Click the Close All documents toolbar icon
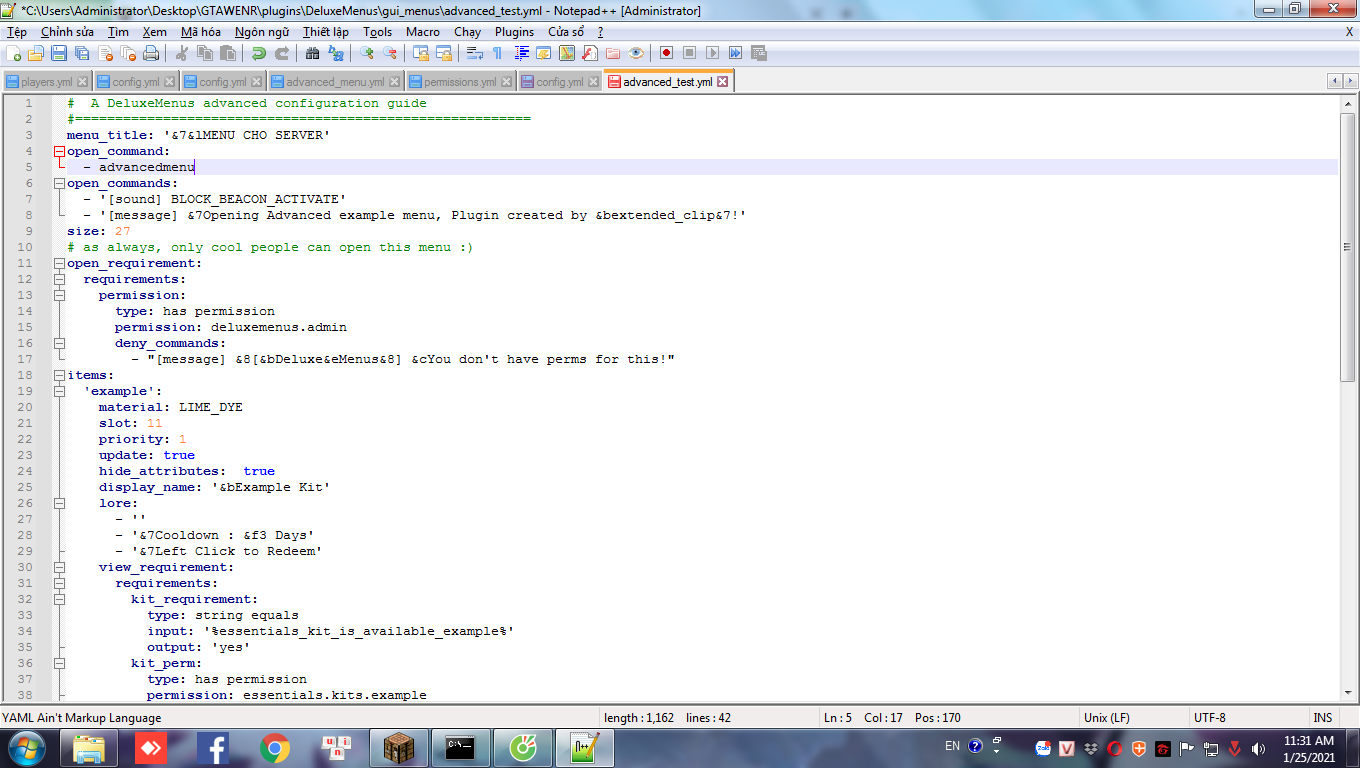Viewport: 1360px width, 768px height. click(128, 53)
